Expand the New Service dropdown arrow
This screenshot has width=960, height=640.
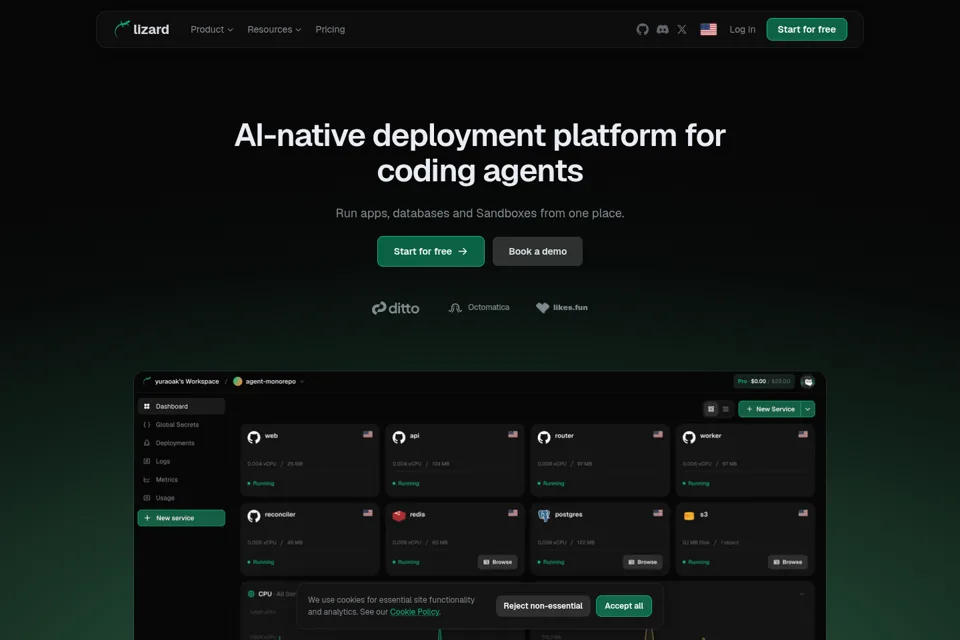(808, 409)
